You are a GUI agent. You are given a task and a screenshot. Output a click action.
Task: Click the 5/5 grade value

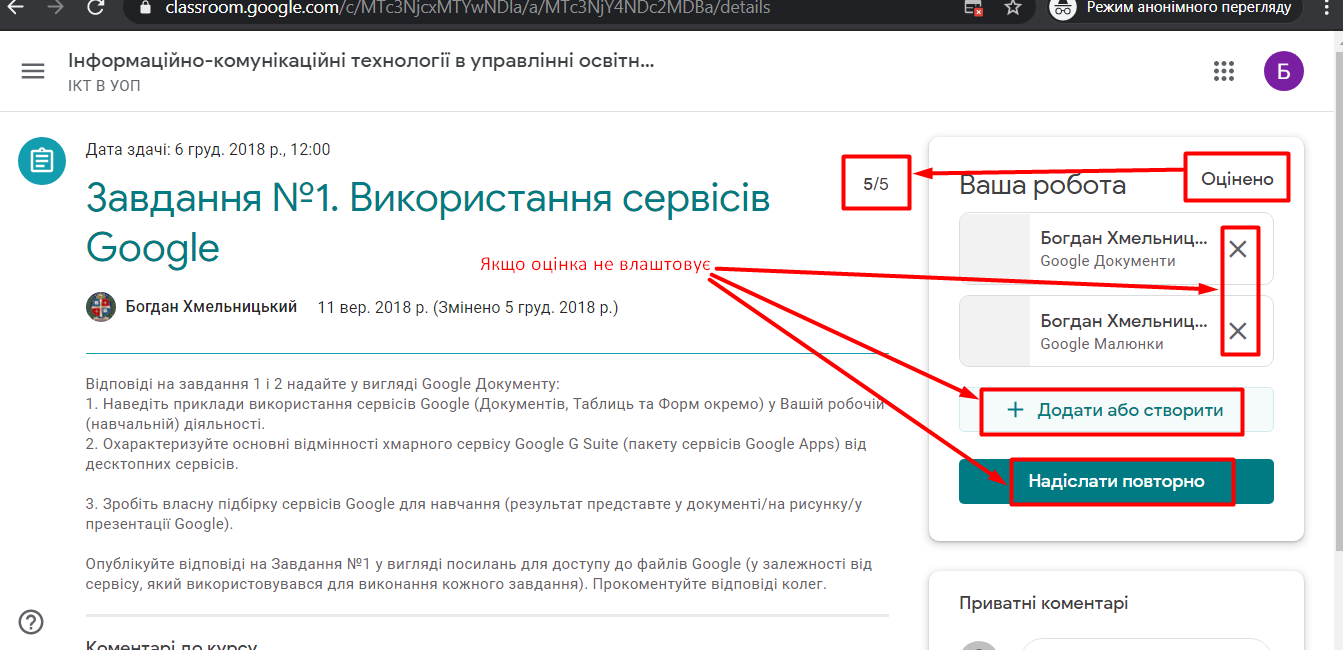pyautogui.click(x=876, y=184)
